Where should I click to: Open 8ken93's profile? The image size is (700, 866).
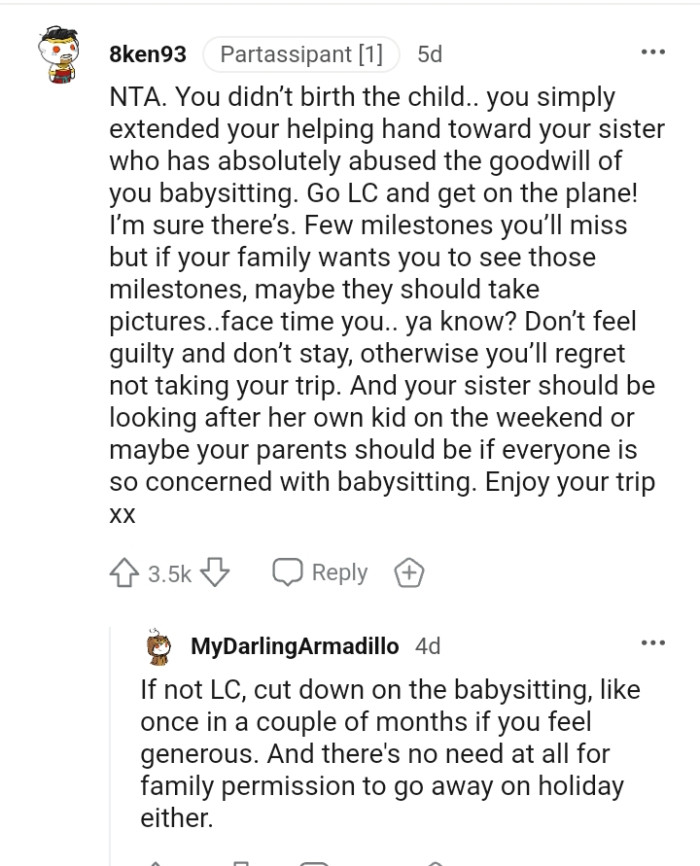[x=147, y=55]
